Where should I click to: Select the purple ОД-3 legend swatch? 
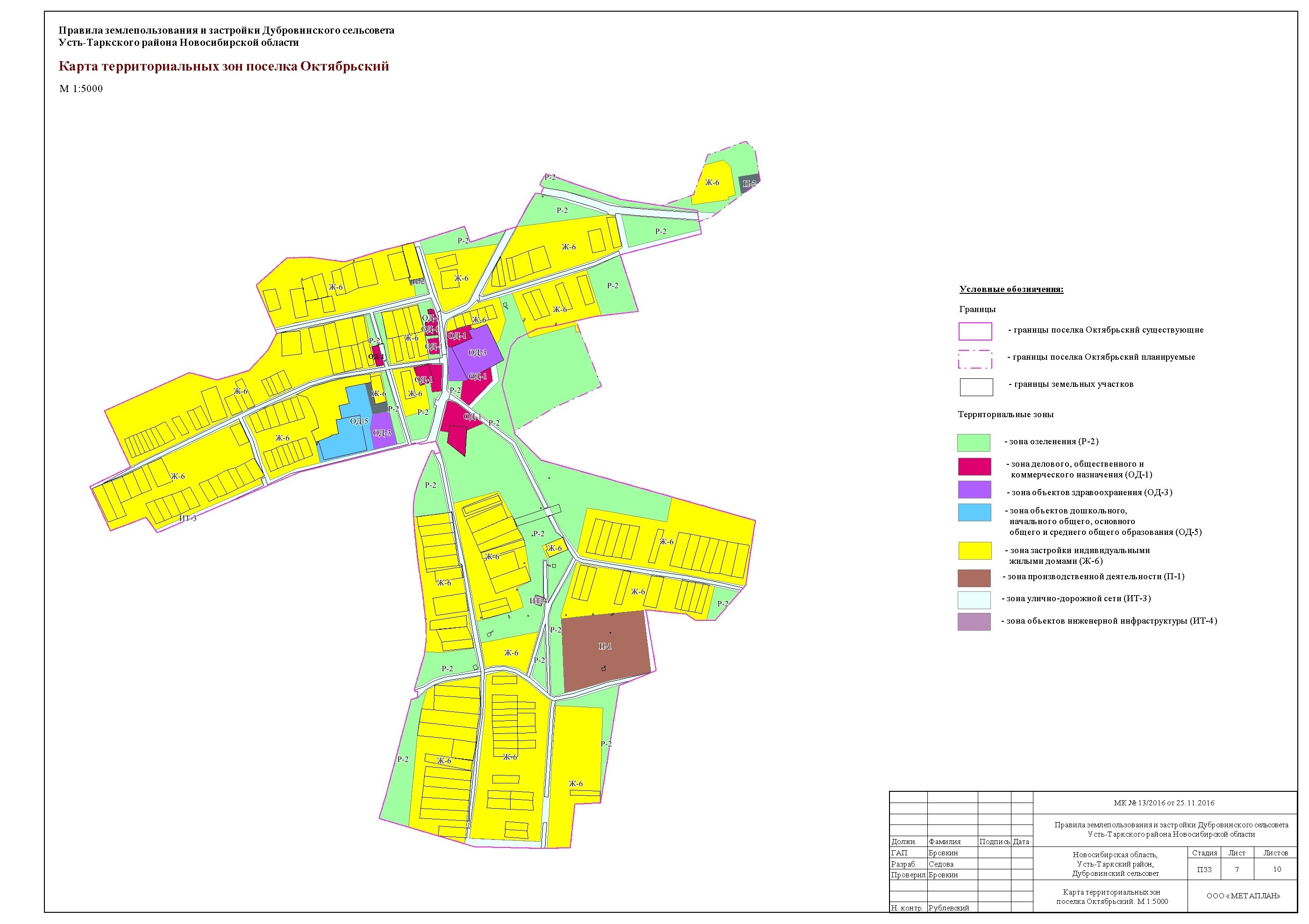pyautogui.click(x=975, y=490)
